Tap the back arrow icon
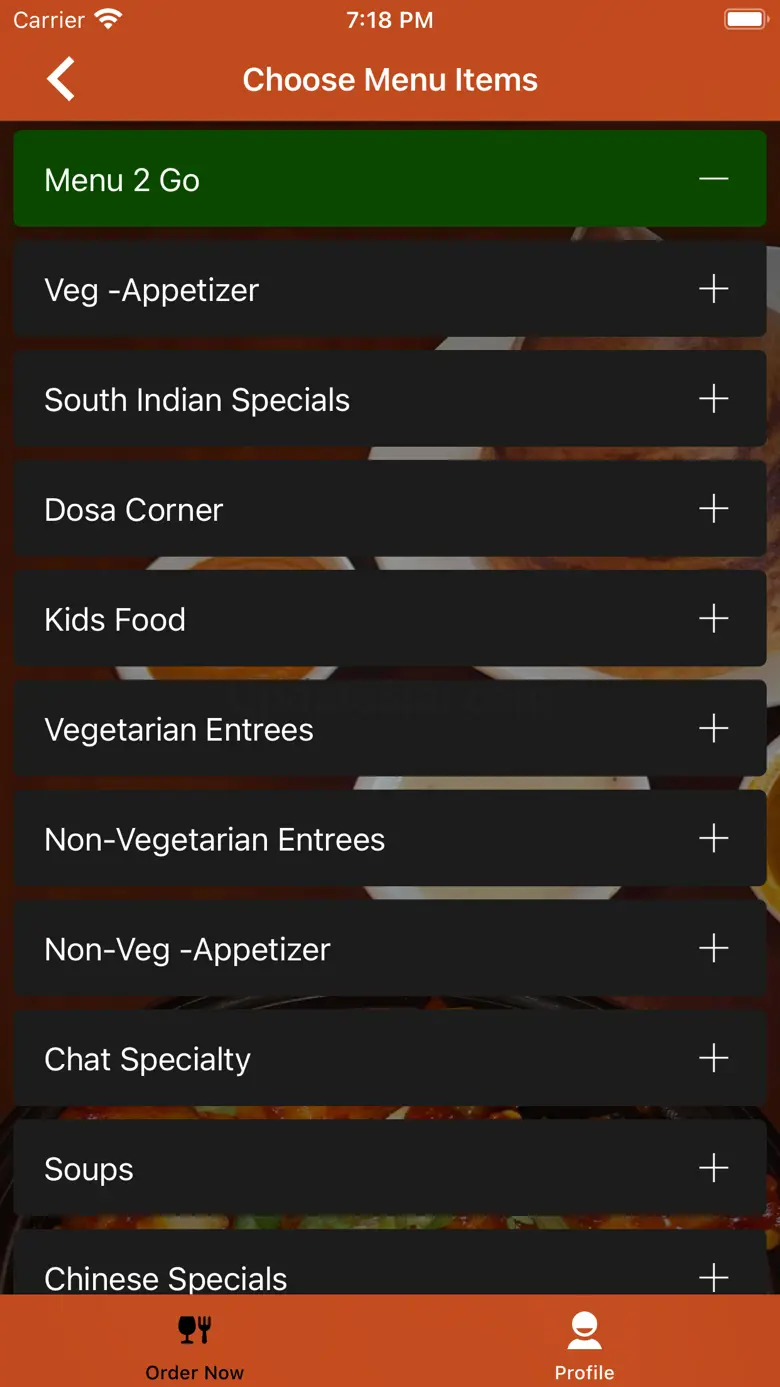780x1387 pixels. coord(61,79)
